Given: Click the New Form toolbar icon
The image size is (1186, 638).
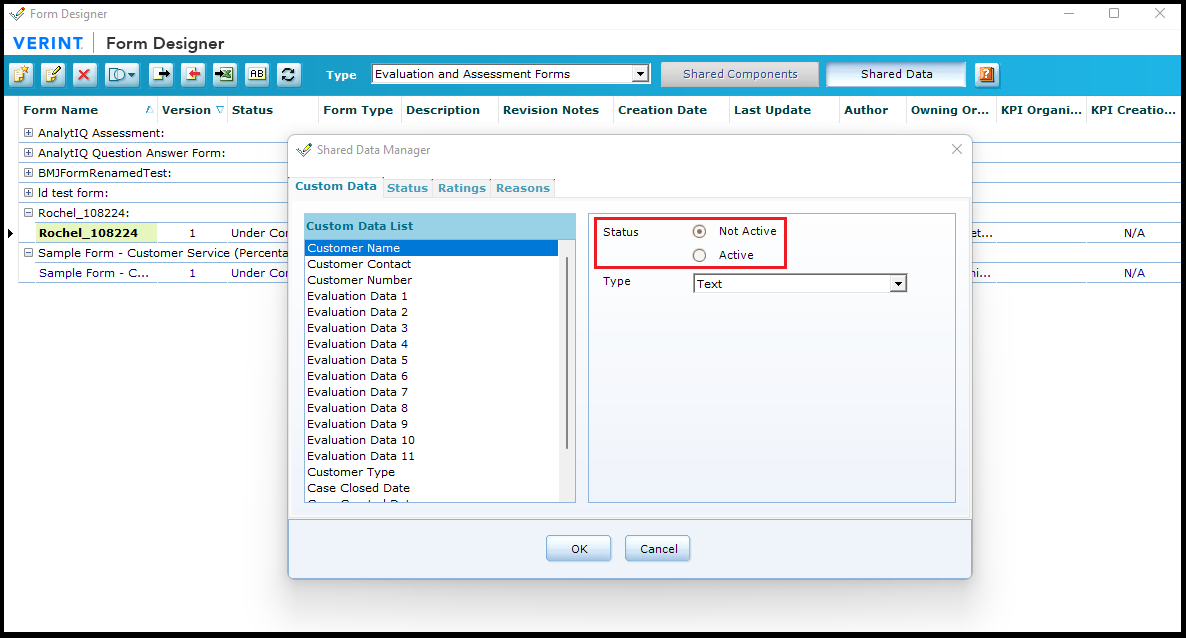Looking at the screenshot, I should [21, 74].
